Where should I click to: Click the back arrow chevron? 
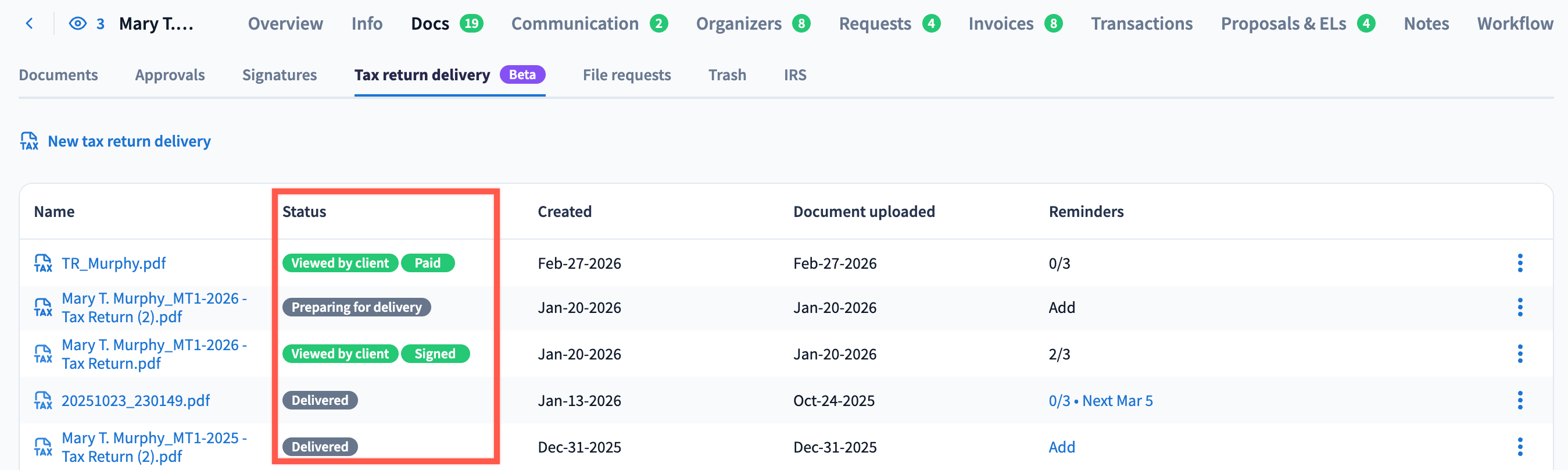tap(29, 24)
